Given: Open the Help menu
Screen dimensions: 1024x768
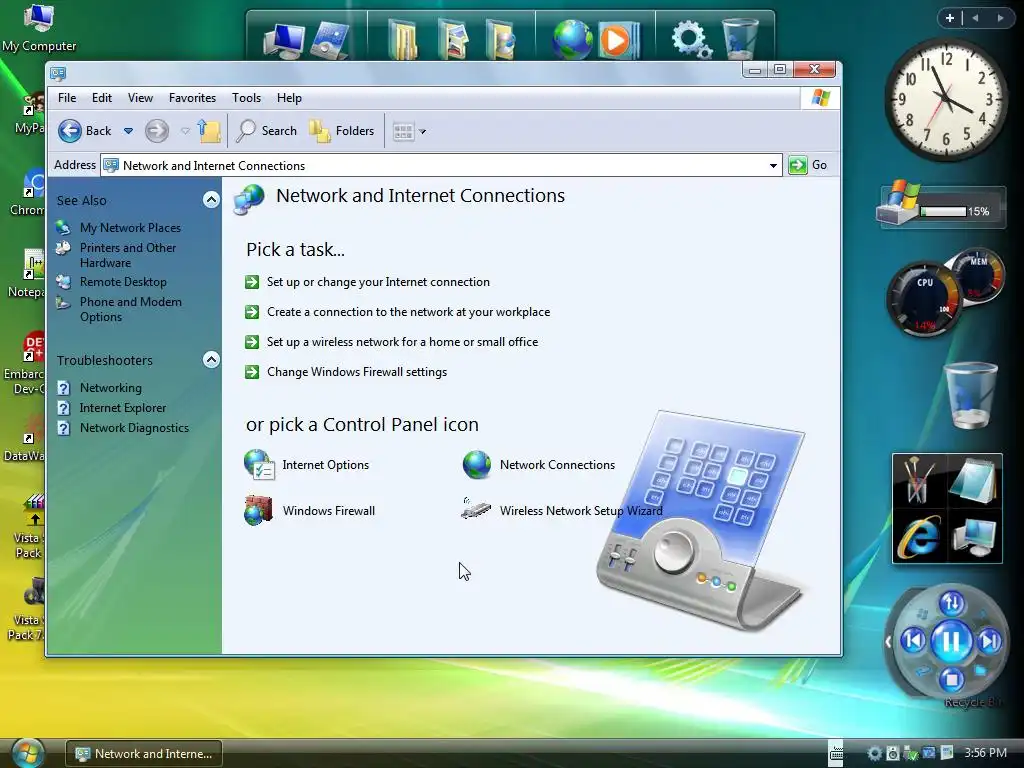Looking at the screenshot, I should [289, 98].
